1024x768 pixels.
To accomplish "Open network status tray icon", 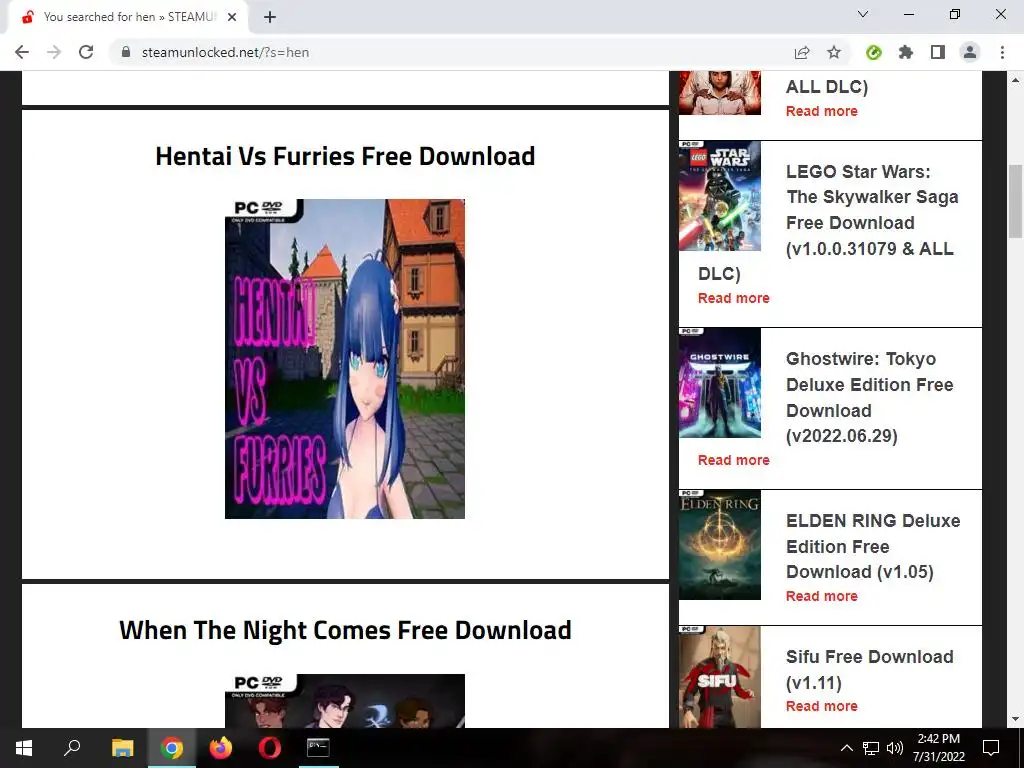I will [x=871, y=748].
